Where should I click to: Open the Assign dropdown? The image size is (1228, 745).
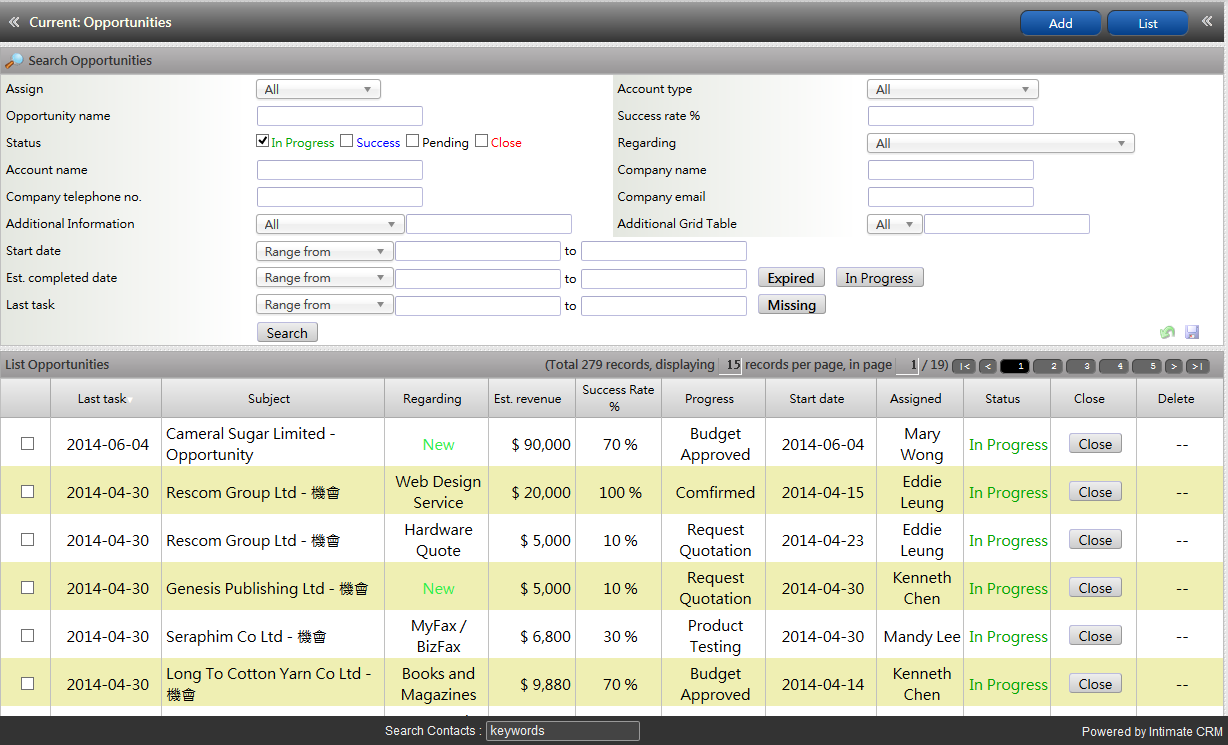tap(318, 89)
